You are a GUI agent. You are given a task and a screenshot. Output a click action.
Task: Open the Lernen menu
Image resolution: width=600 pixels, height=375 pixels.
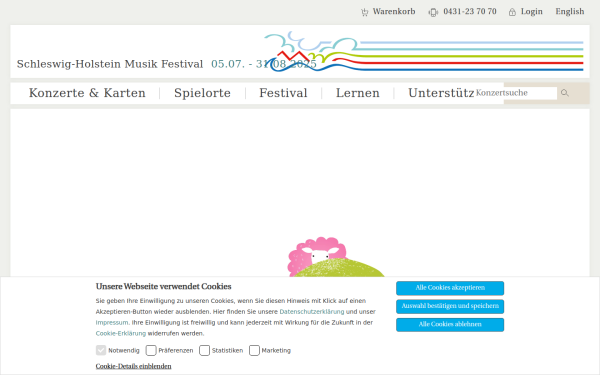click(358, 93)
